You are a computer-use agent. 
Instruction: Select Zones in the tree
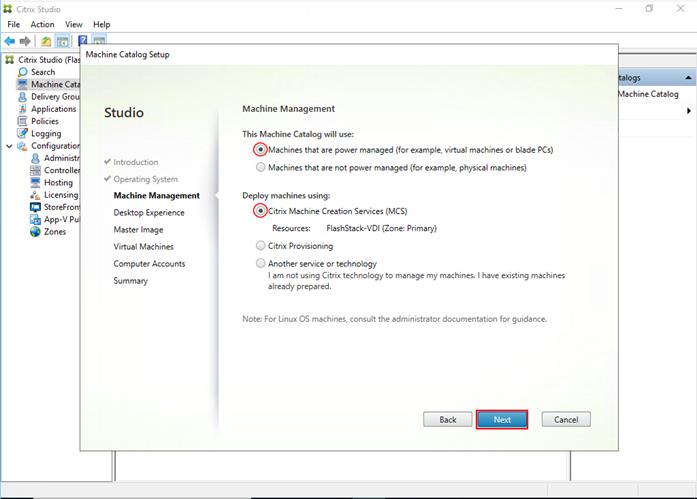pos(55,232)
